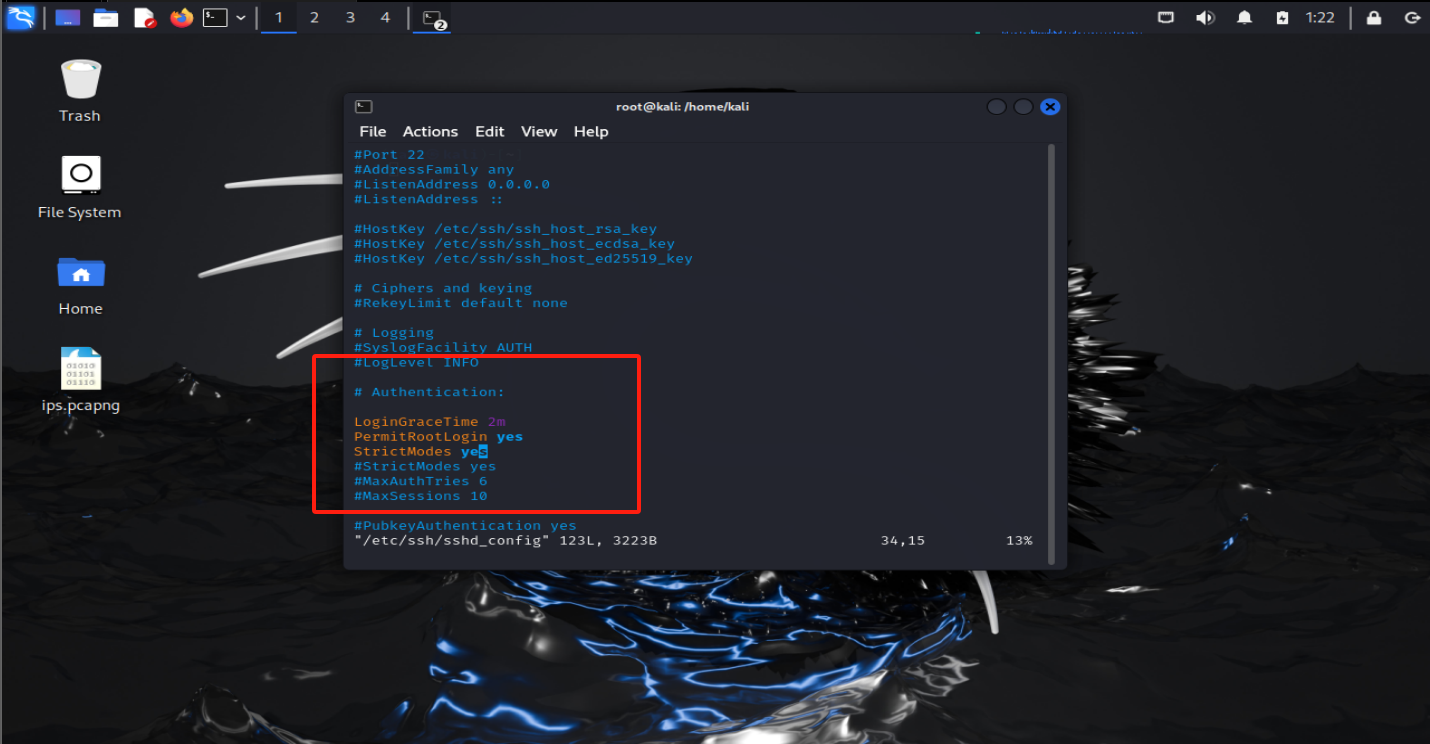Expand the terminal launcher dropdown arrow

tap(238, 17)
